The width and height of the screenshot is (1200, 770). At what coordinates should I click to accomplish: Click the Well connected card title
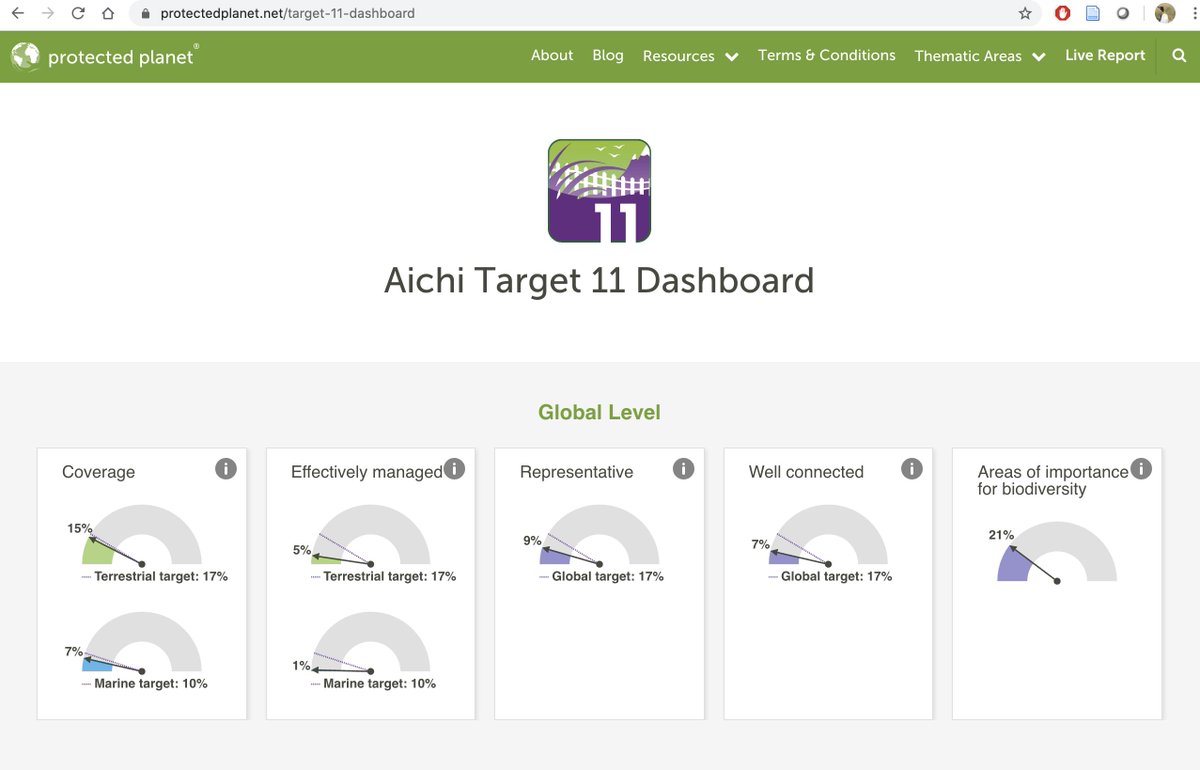point(806,472)
